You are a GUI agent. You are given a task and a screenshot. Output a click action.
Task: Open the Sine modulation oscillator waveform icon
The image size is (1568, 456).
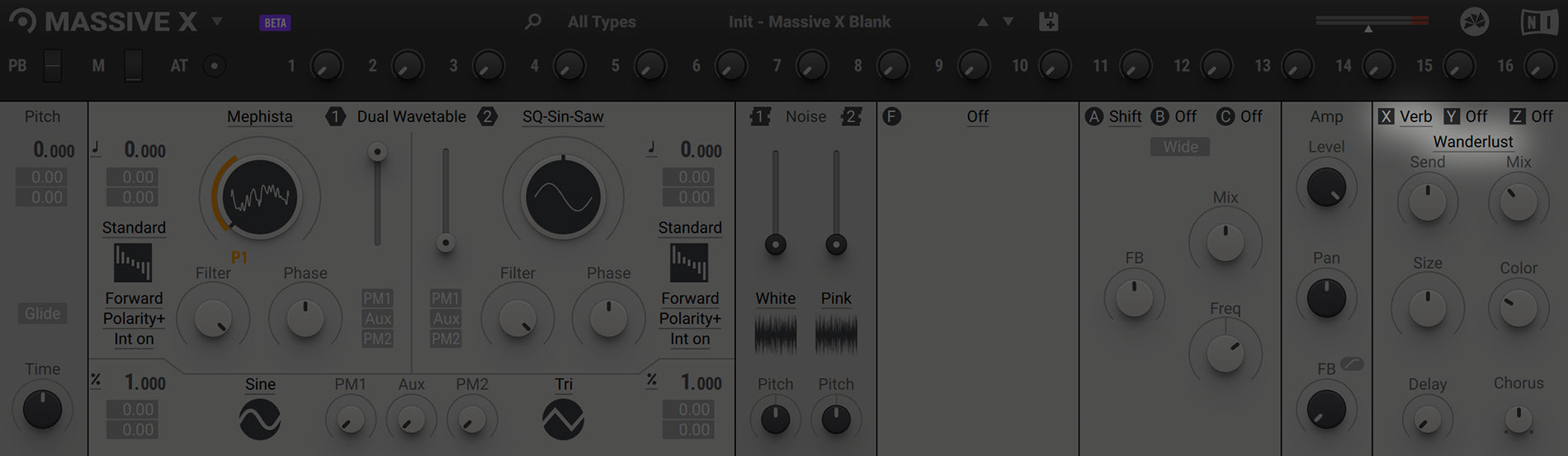click(260, 420)
